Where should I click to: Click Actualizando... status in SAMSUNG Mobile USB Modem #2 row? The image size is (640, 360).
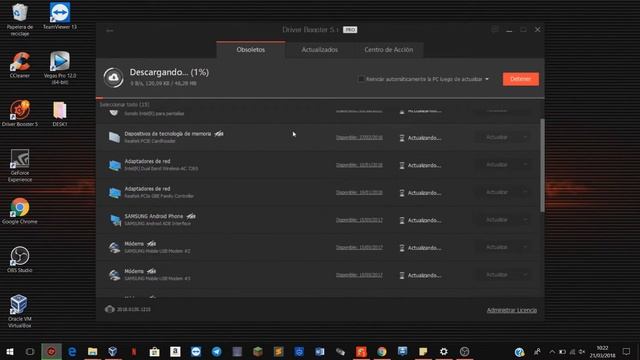click(x=424, y=248)
